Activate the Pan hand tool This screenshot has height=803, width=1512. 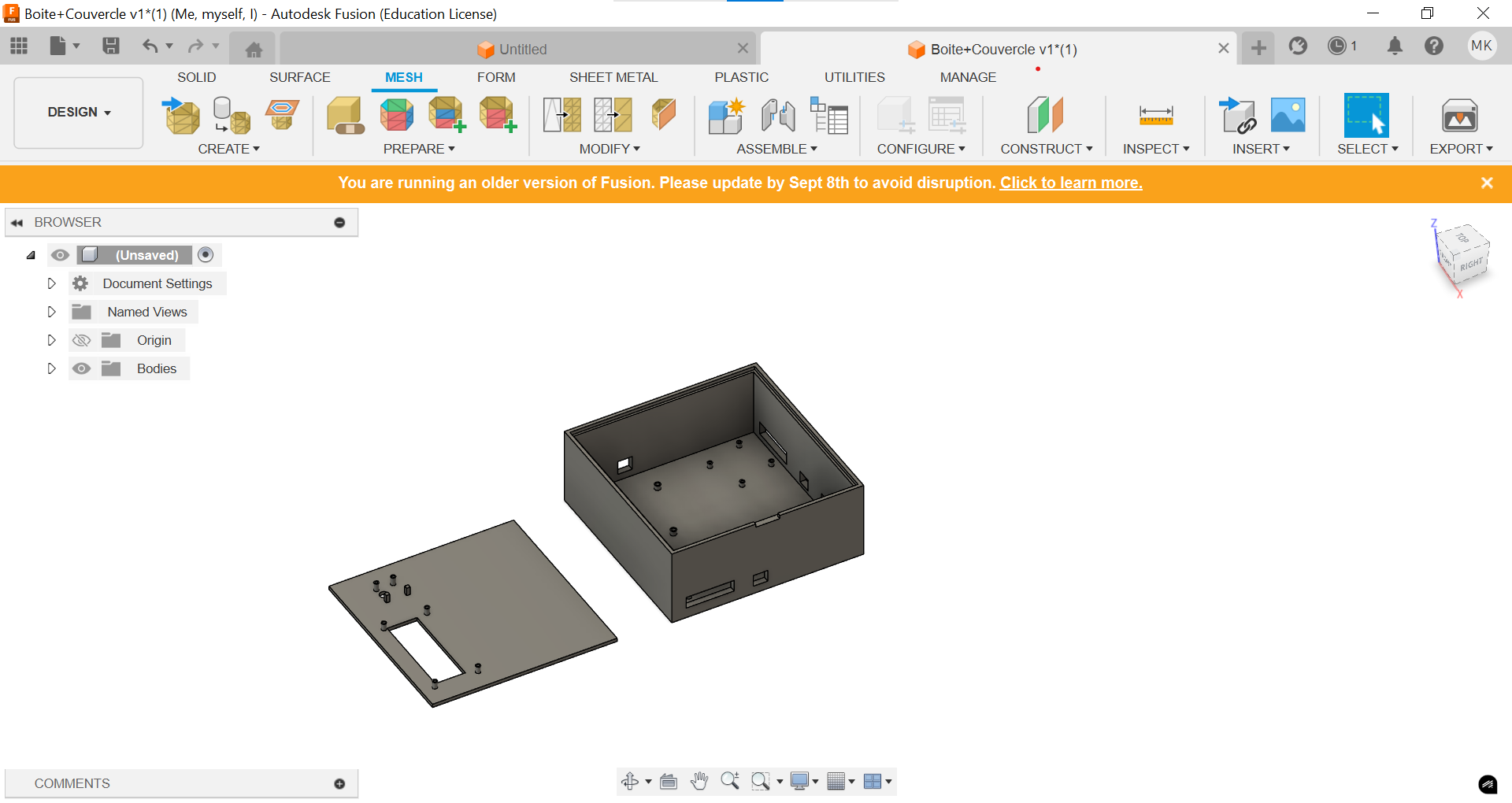699,781
